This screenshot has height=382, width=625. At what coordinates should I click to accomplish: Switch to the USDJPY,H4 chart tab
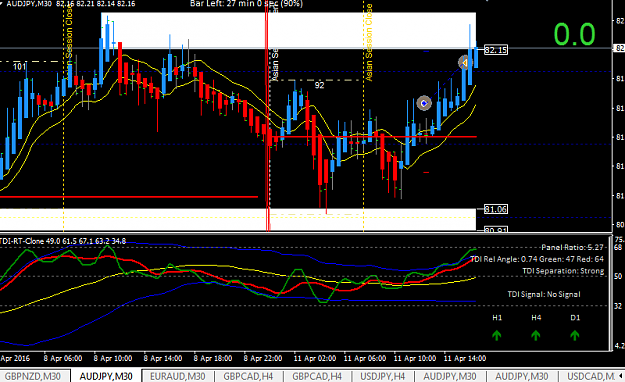click(383, 376)
